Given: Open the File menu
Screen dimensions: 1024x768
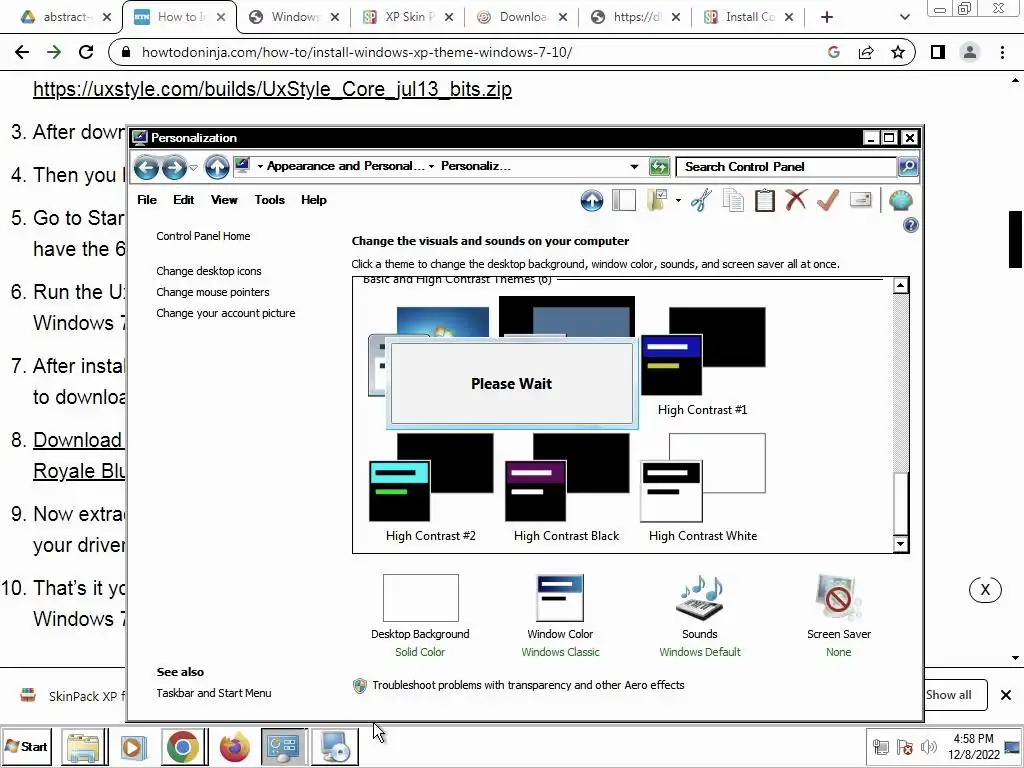Looking at the screenshot, I should (x=147, y=200).
